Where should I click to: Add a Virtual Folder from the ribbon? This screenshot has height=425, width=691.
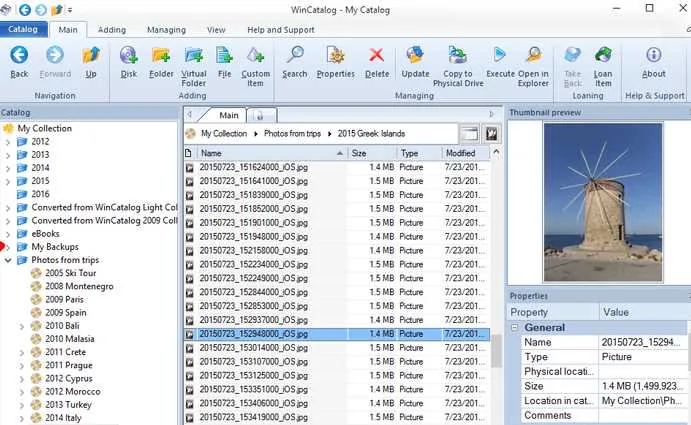coord(193,67)
